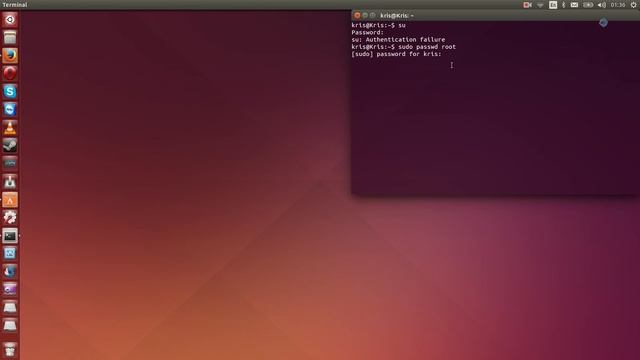Open the Ubuntu Dash home button

click(x=10, y=20)
